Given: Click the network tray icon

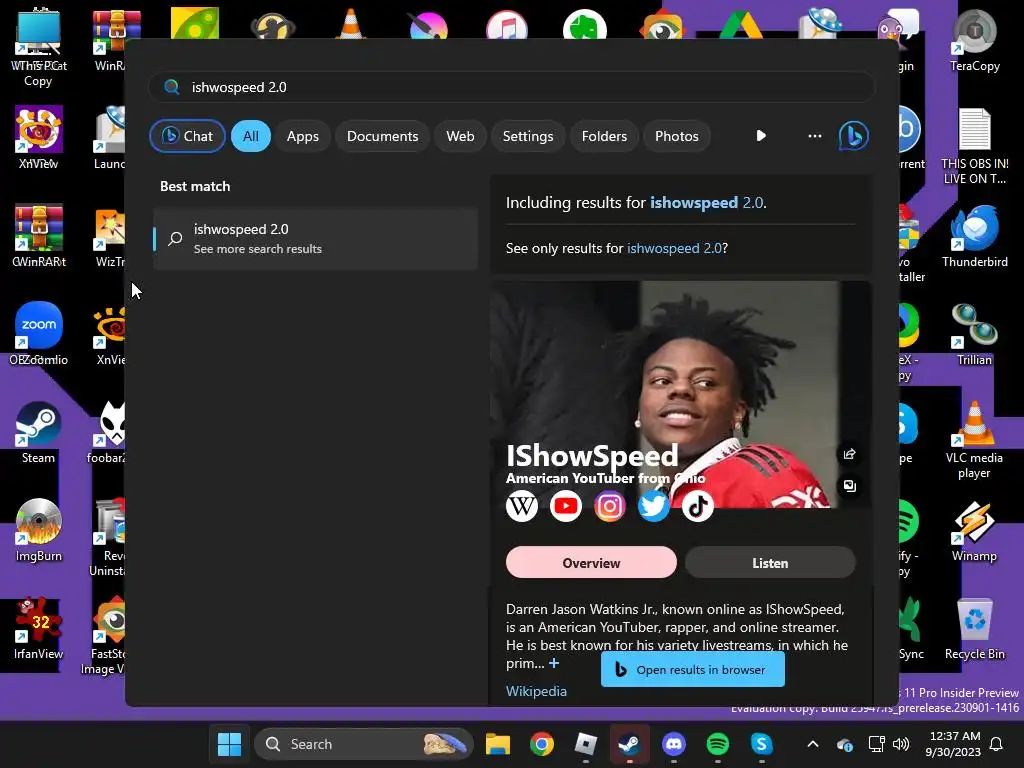Looking at the screenshot, I should (876, 744).
